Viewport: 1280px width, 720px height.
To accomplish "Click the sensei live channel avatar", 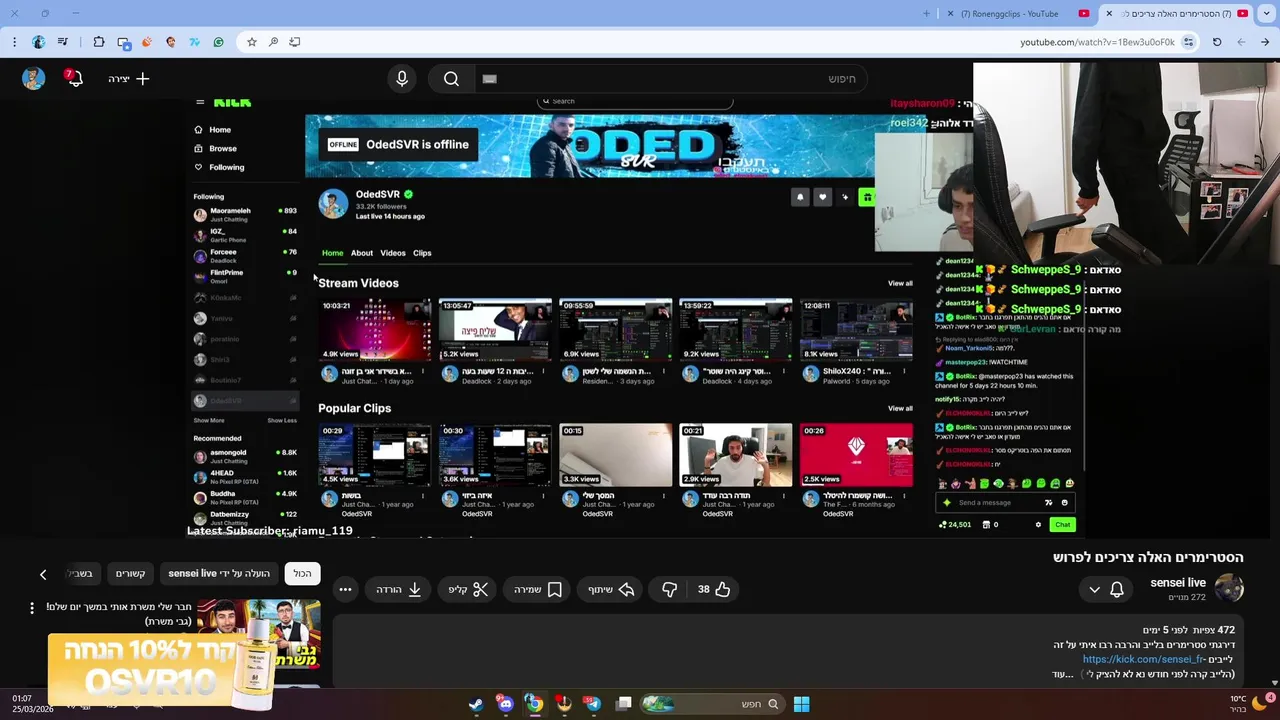I will tap(1229, 588).
